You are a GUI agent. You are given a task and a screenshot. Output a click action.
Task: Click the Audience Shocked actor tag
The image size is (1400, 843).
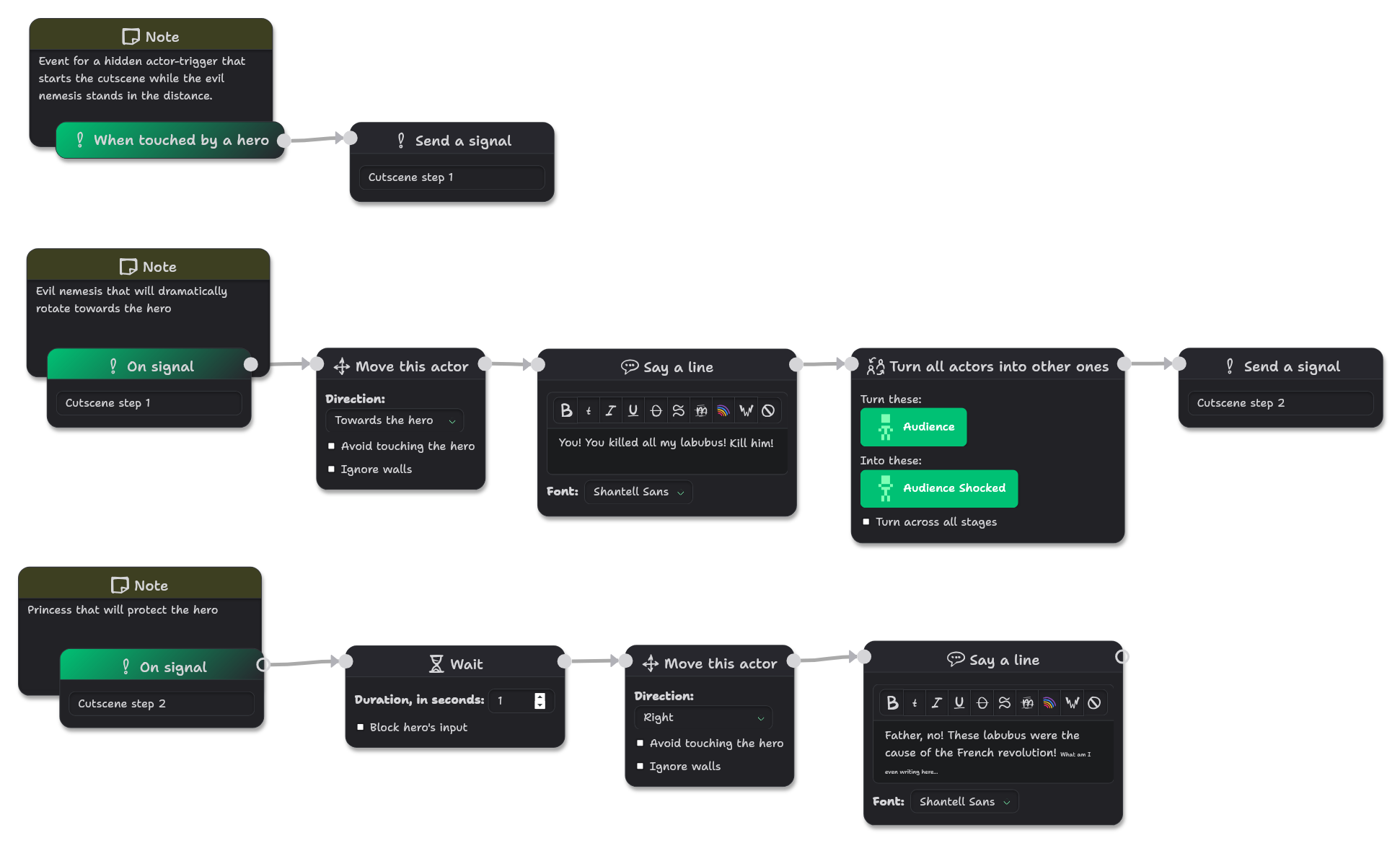938,488
